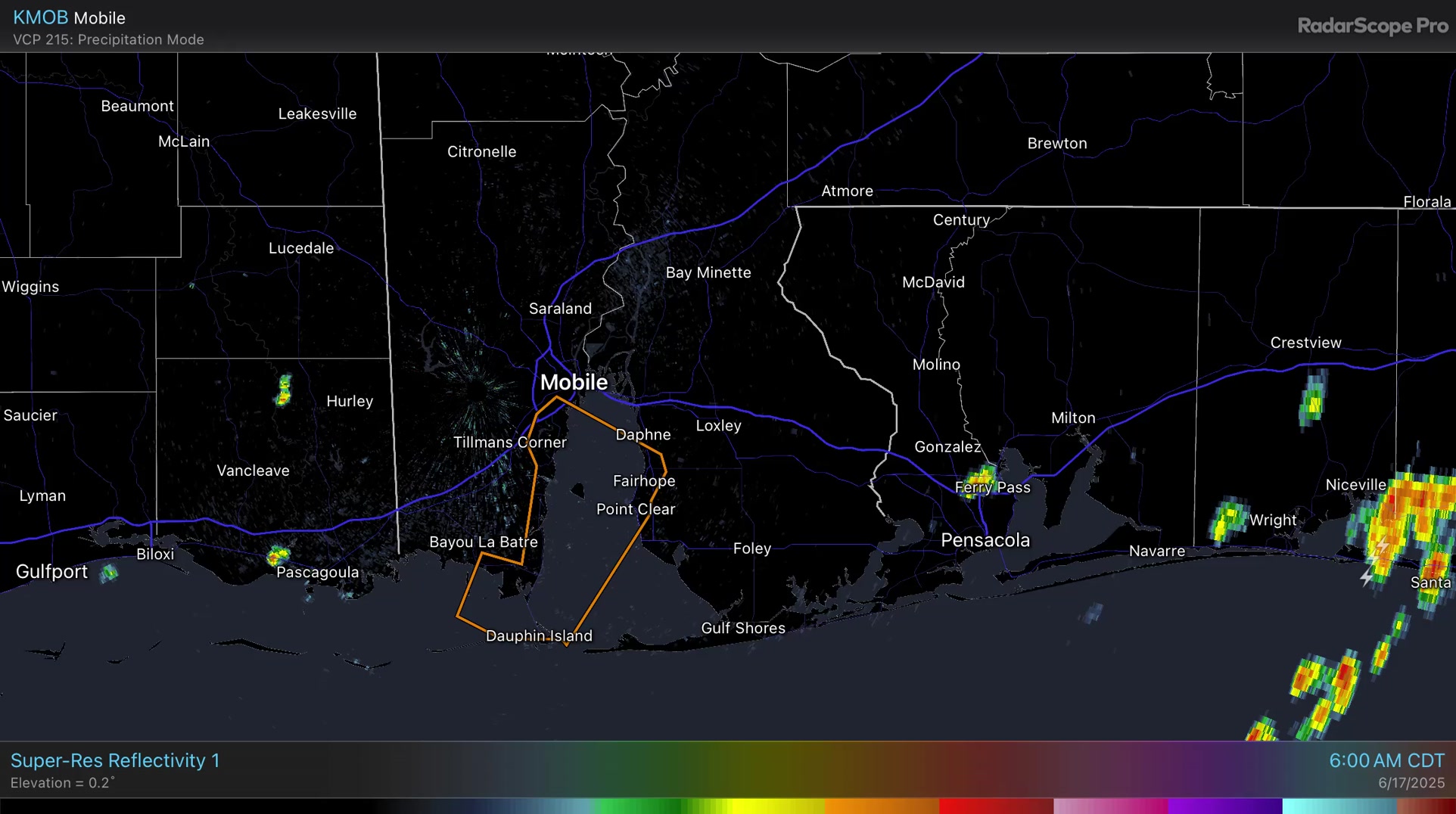Image resolution: width=1456 pixels, height=814 pixels.
Task: Click the Gulf Shores label
Action: point(743,629)
